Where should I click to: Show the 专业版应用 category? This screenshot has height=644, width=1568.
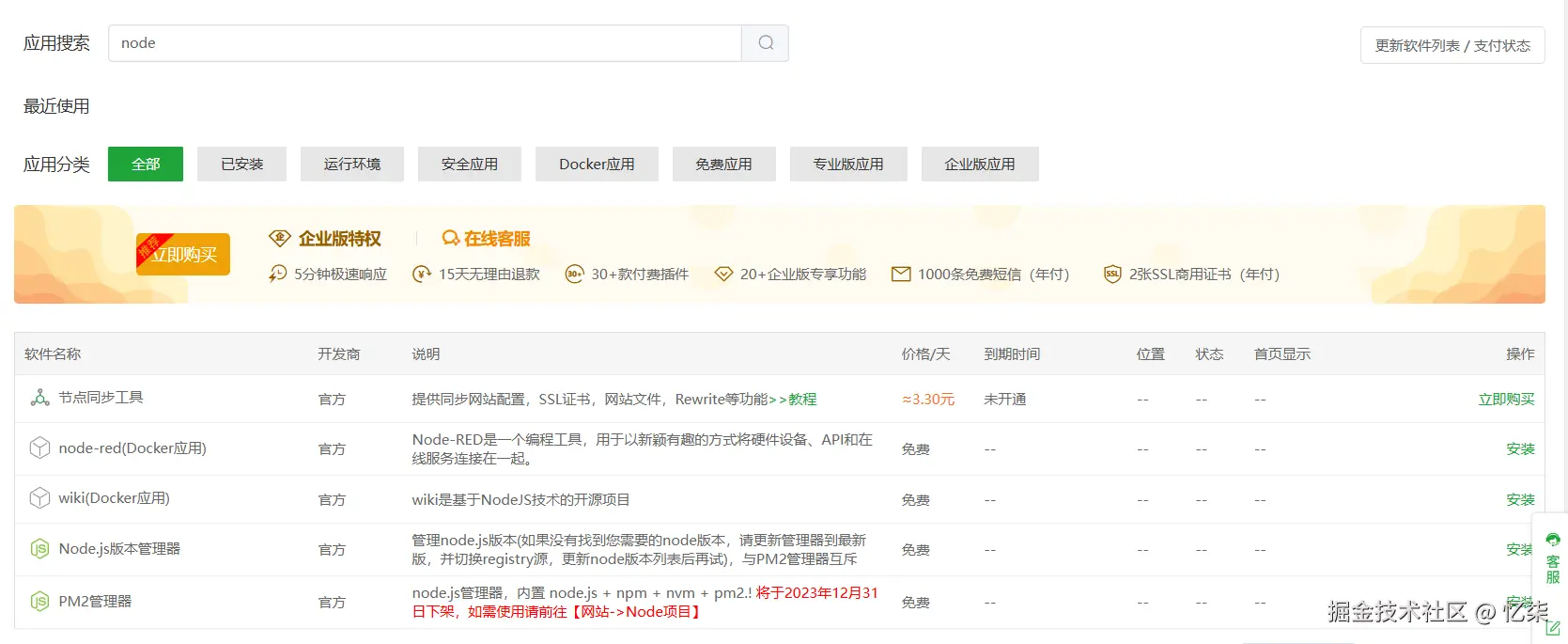pos(848,165)
